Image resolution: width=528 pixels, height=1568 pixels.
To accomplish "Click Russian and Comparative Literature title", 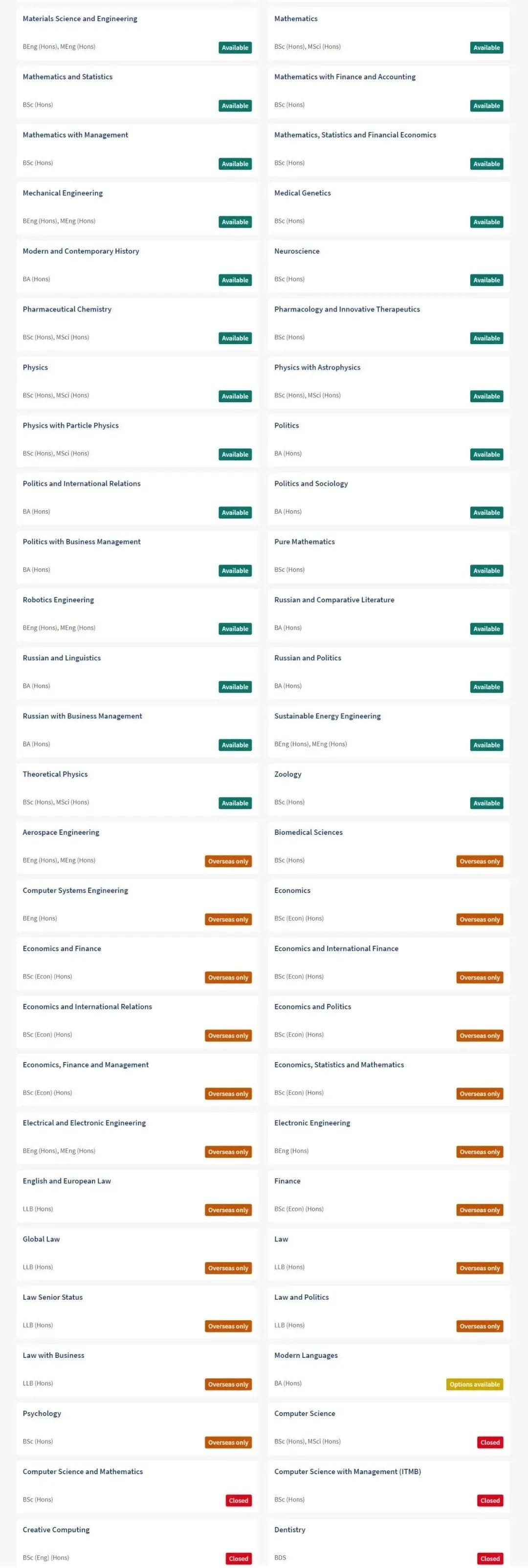I will [x=334, y=600].
